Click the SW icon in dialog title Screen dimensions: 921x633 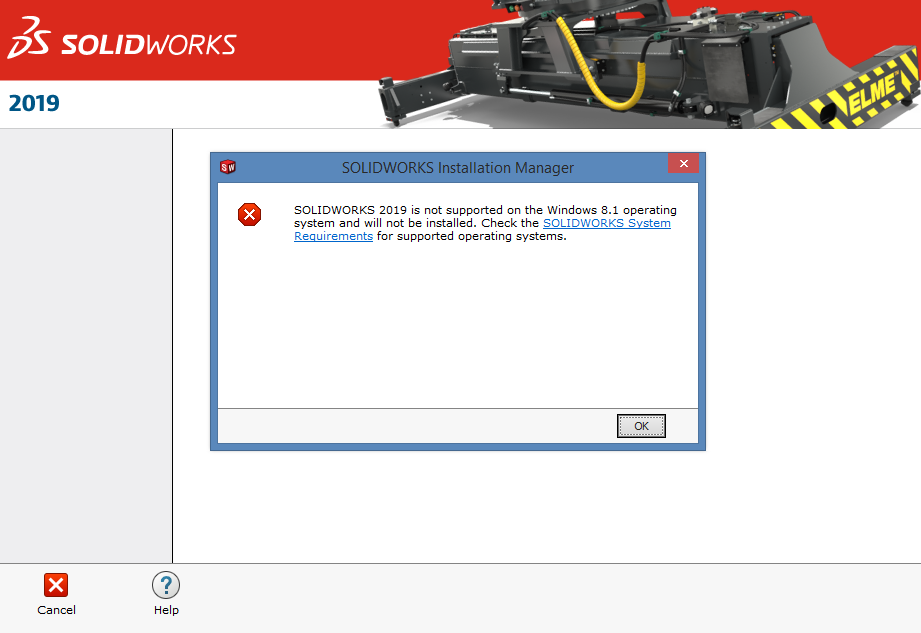coord(228,167)
